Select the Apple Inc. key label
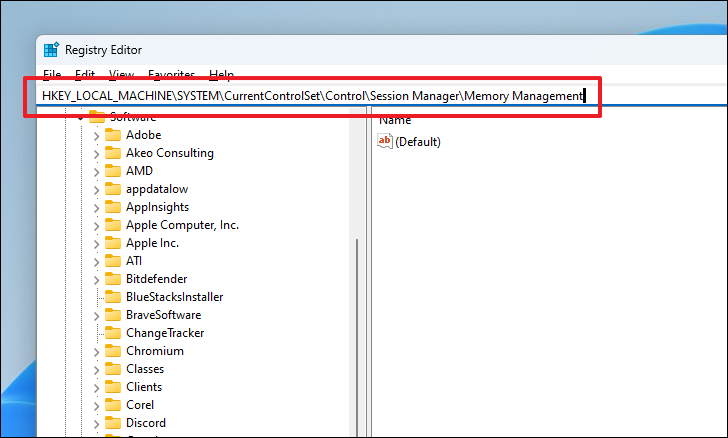The height and width of the screenshot is (438, 728). pyautogui.click(x=152, y=243)
